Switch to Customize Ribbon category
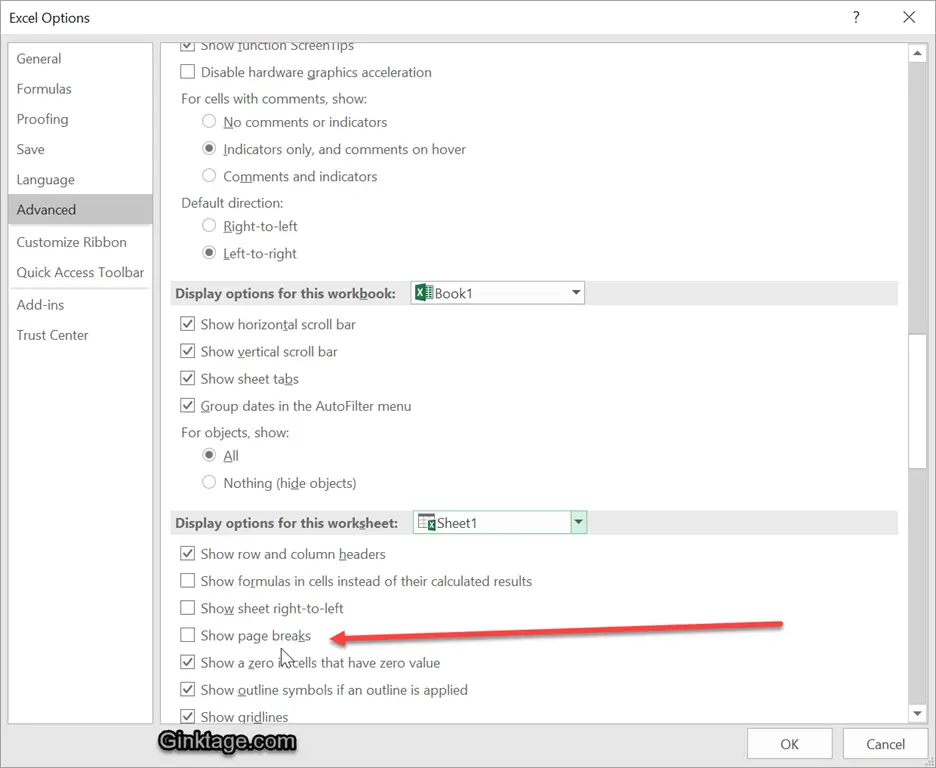The width and height of the screenshot is (936, 768). (71, 242)
